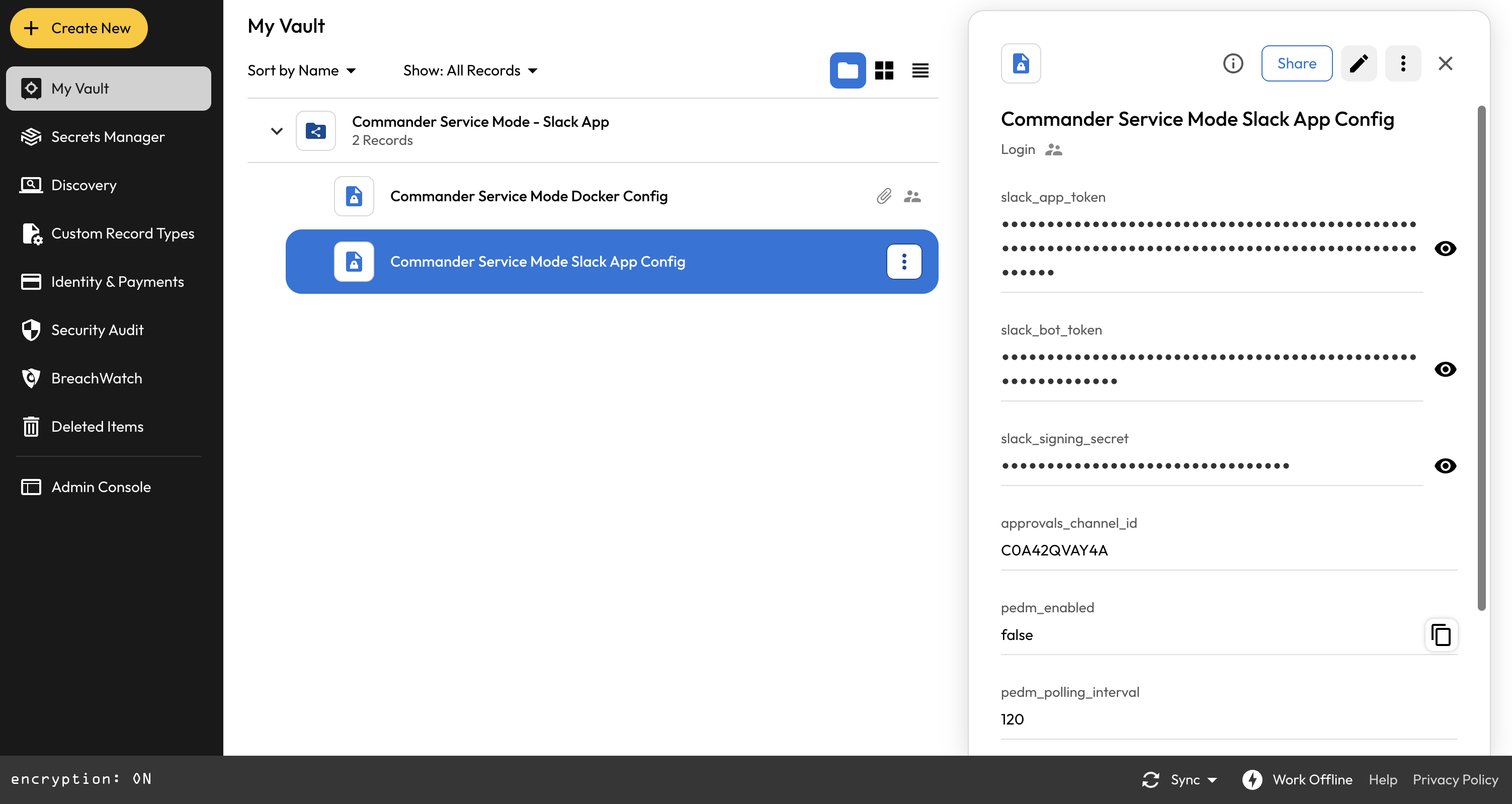This screenshot has height=804, width=1512.
Task: Open the Show: All Records filter
Action: 470,70
